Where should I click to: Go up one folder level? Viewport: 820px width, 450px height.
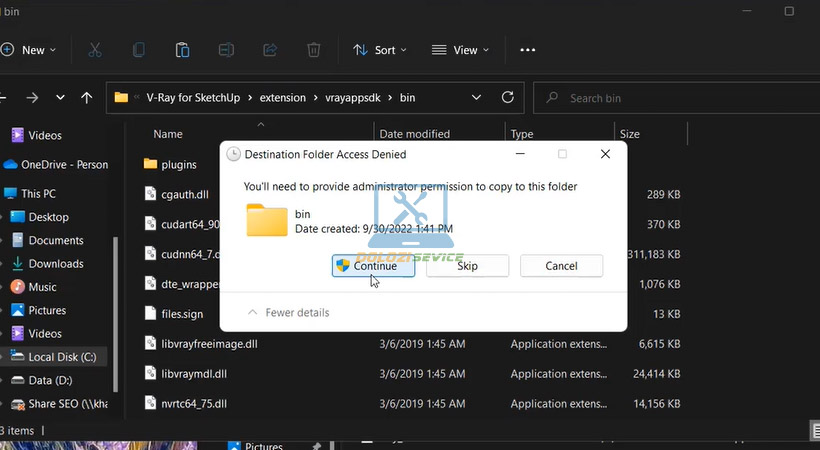[x=87, y=98]
